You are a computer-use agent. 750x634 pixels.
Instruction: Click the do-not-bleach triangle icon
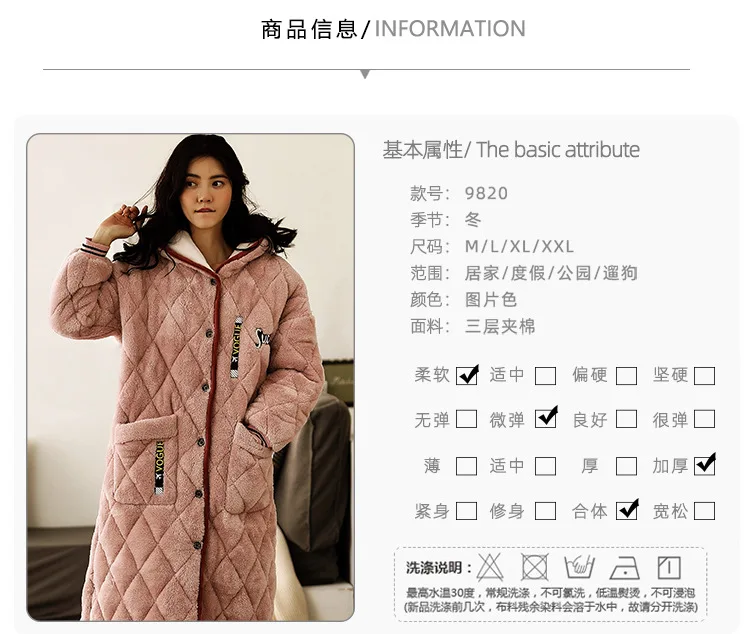(490, 568)
